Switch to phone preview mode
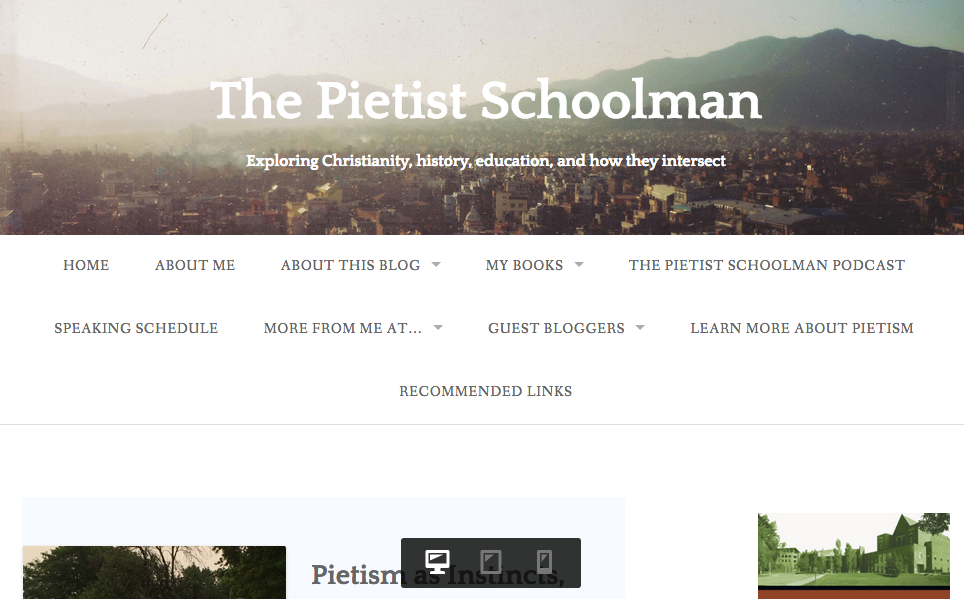The height and width of the screenshot is (599, 964). click(544, 562)
